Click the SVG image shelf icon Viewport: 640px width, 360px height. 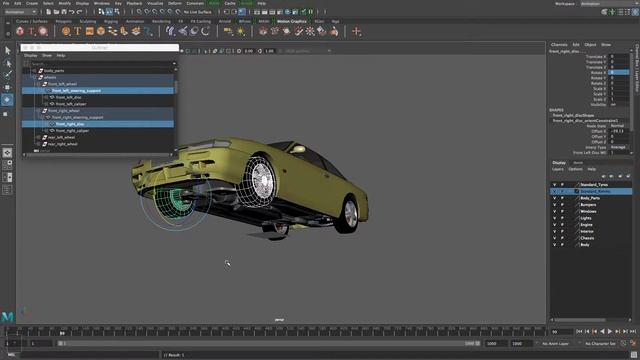tap(89, 31)
